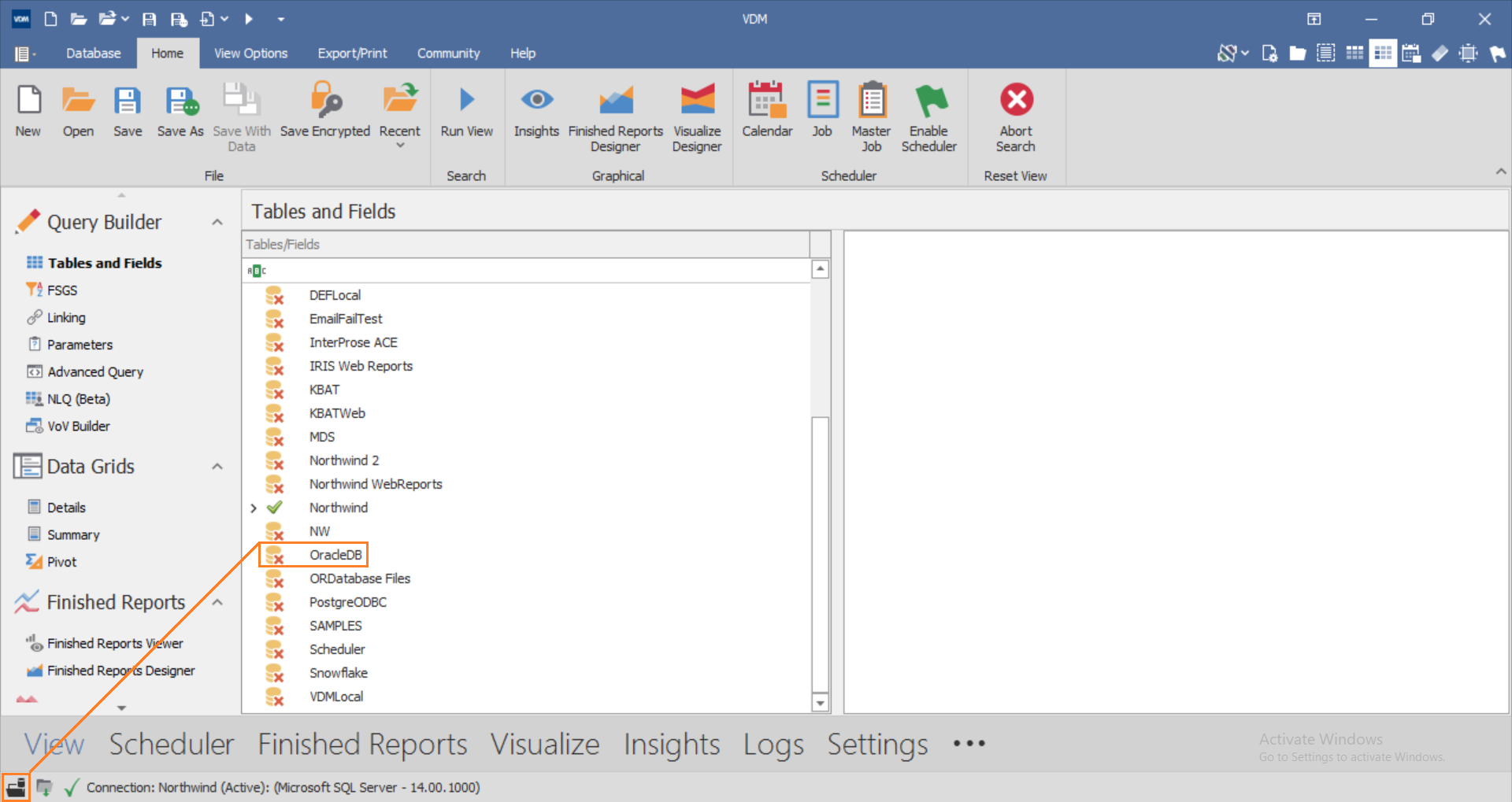Open the View Options ribbon tab
1512x802 pixels.
coord(251,54)
